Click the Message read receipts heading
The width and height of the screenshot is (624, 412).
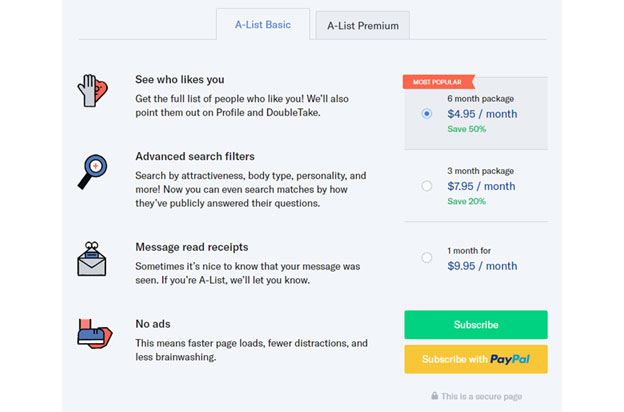coord(192,247)
